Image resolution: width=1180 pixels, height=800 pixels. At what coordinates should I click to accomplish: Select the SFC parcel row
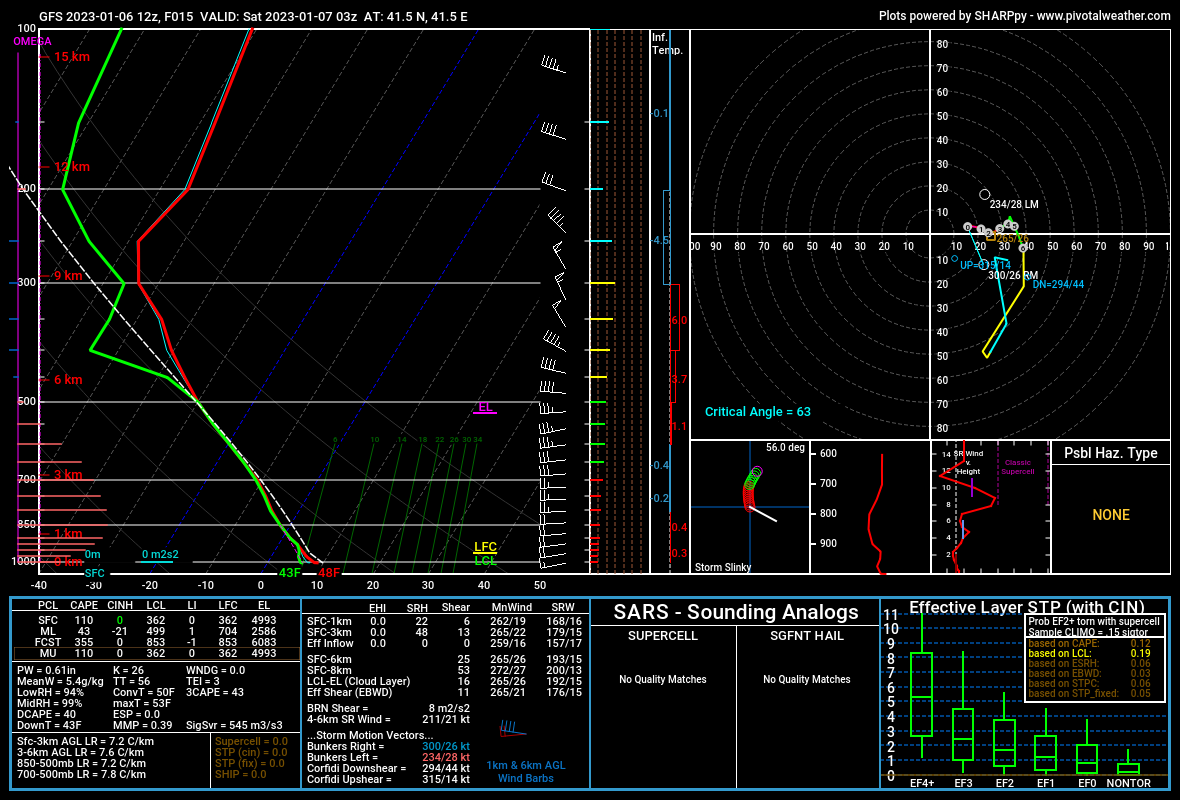156,620
